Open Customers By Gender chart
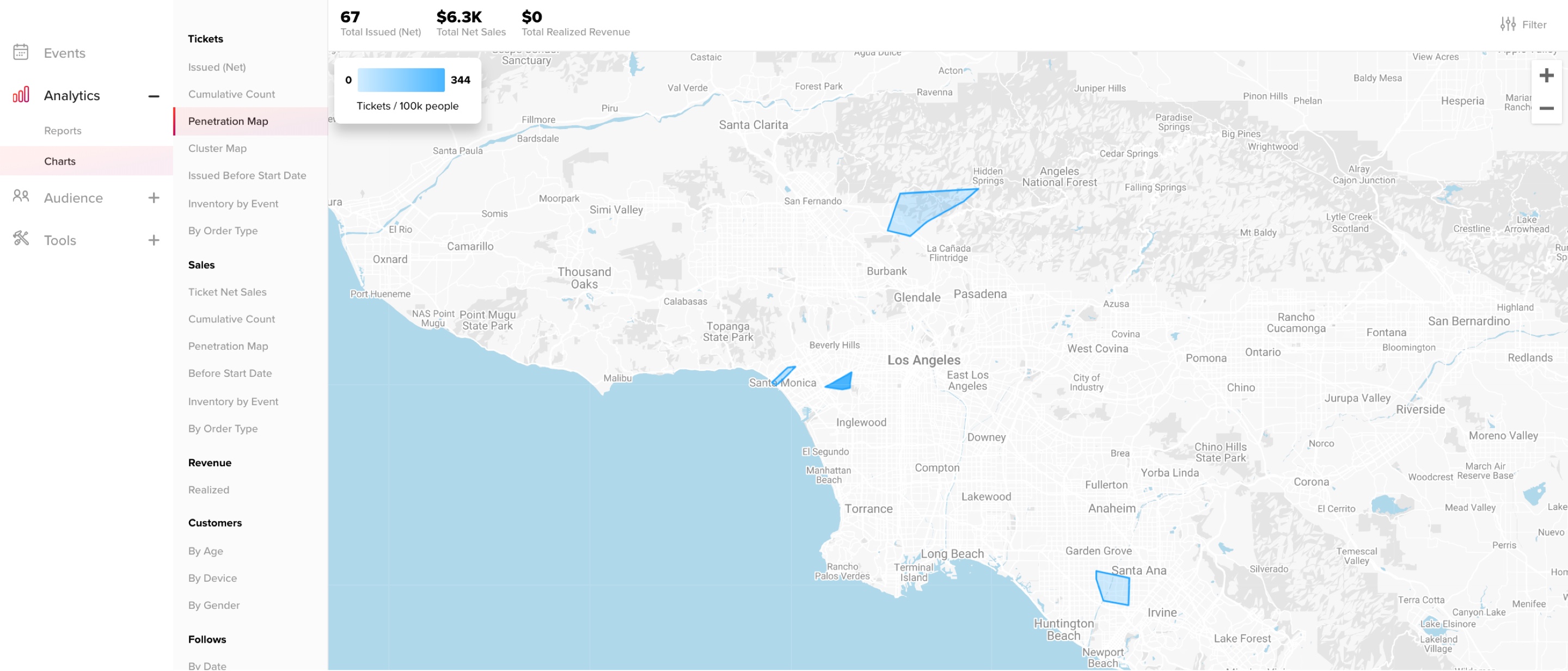1568x671 pixels. [213, 605]
